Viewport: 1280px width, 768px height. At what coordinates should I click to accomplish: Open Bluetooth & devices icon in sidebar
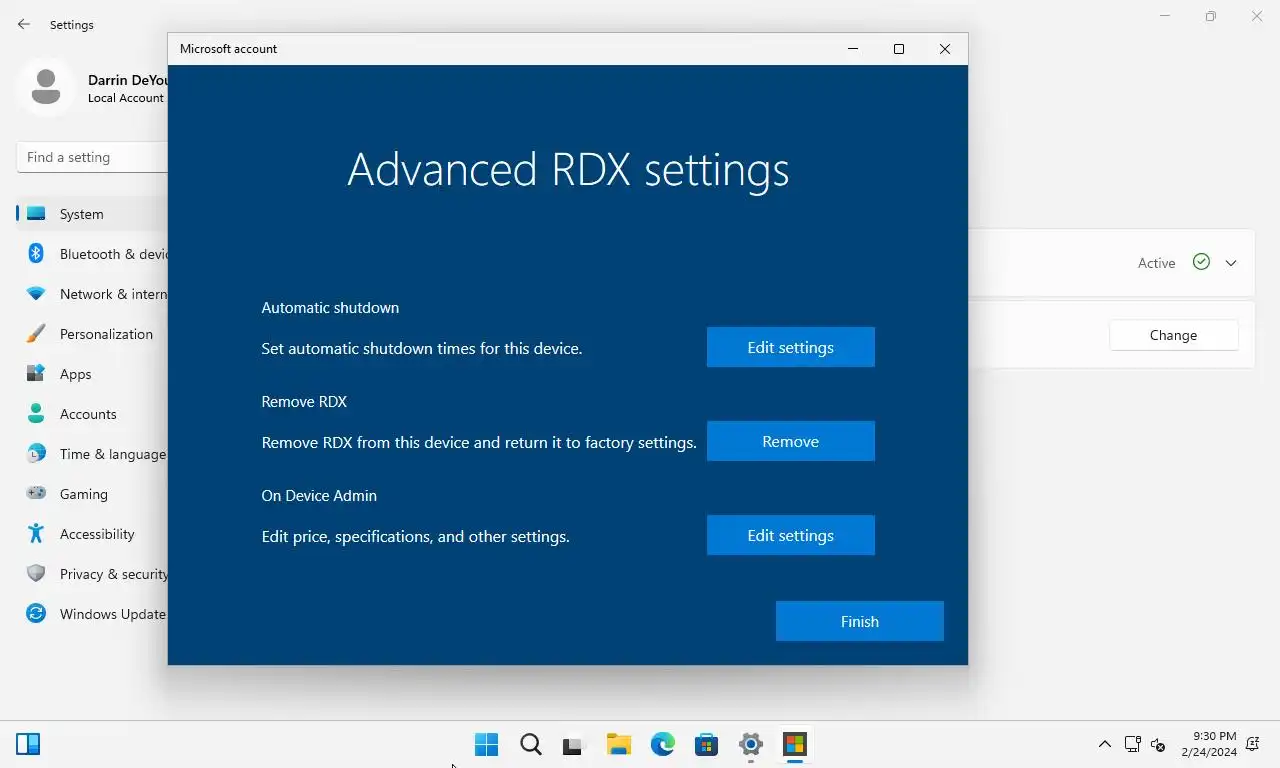36,254
